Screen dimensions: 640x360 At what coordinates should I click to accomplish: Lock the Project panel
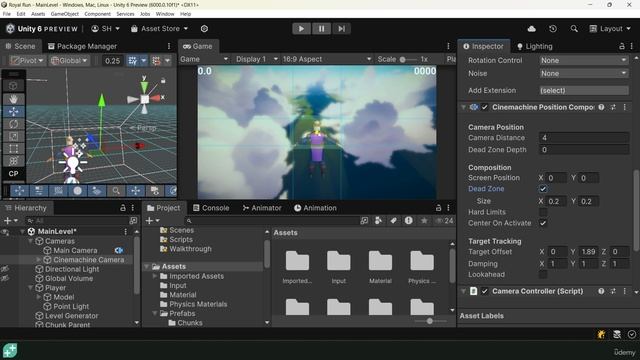tap(438, 208)
